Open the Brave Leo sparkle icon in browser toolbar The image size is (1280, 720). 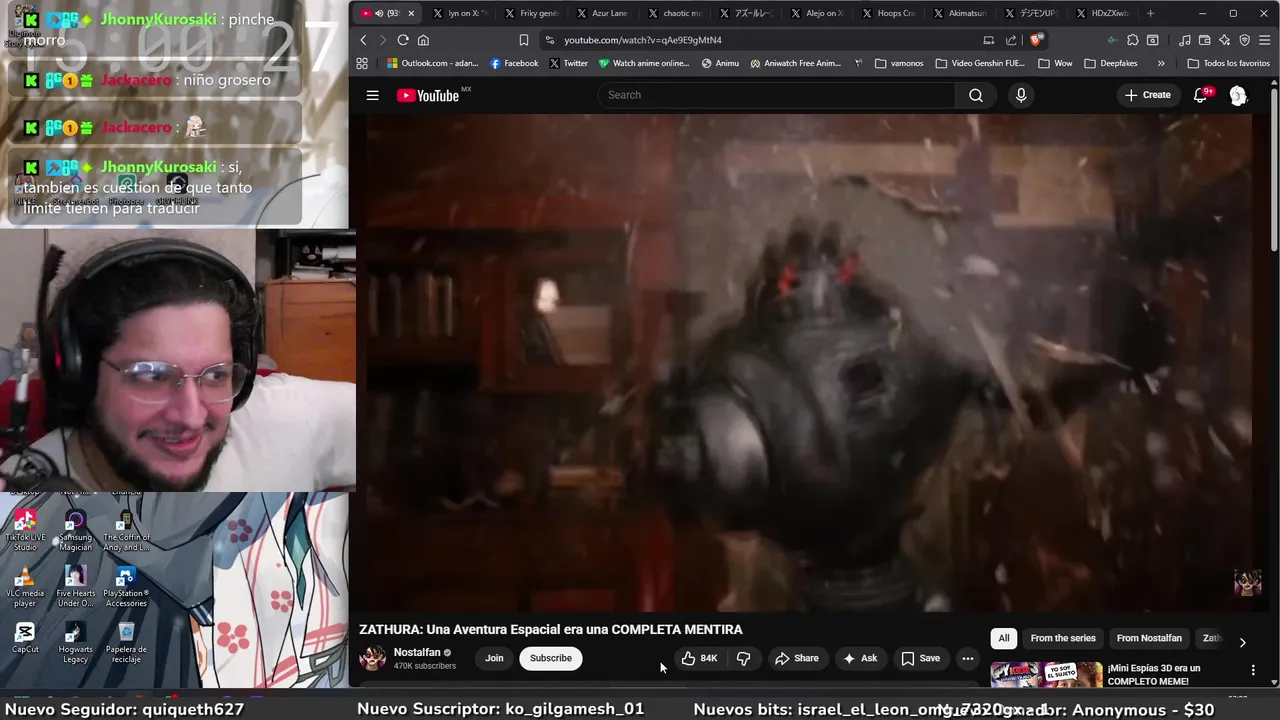pyautogui.click(x=1224, y=40)
